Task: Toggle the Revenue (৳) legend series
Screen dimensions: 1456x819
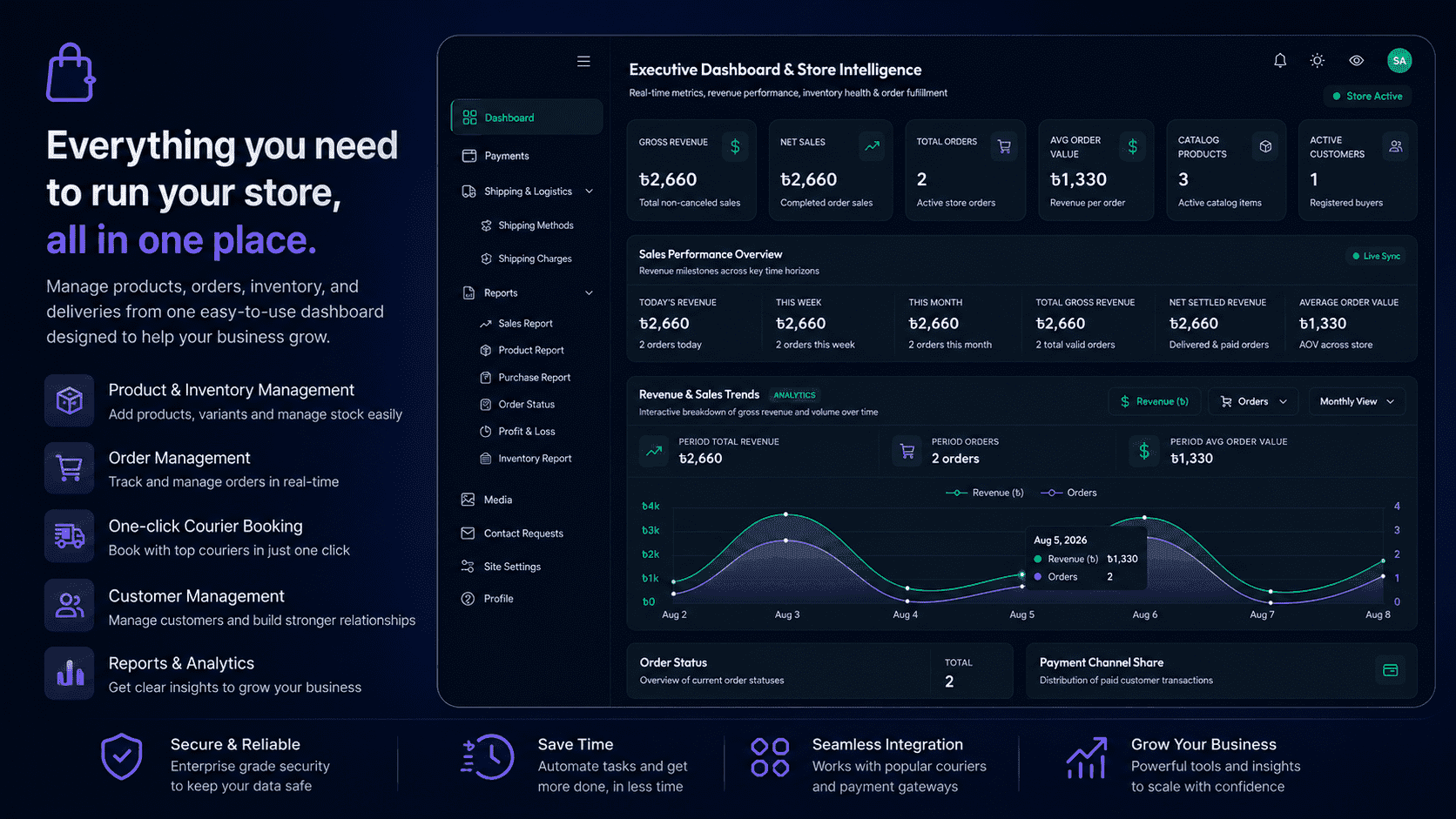Action: click(985, 493)
